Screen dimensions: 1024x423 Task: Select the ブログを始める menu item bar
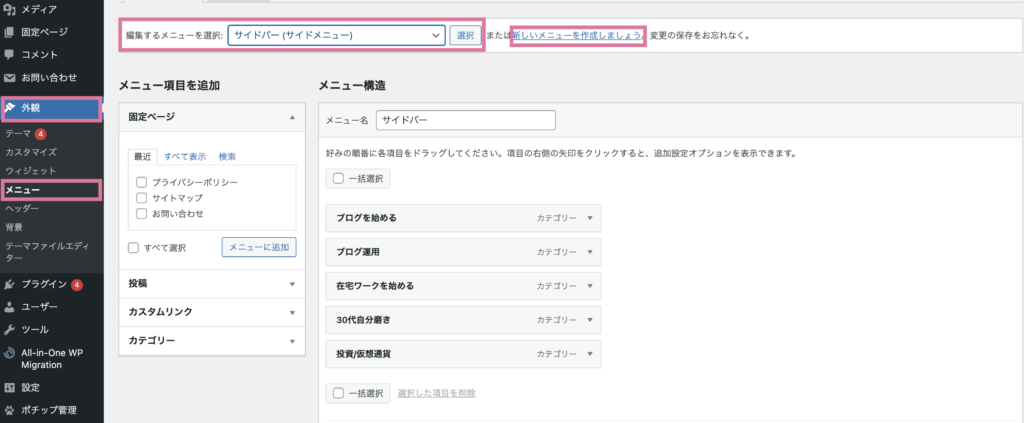point(463,218)
